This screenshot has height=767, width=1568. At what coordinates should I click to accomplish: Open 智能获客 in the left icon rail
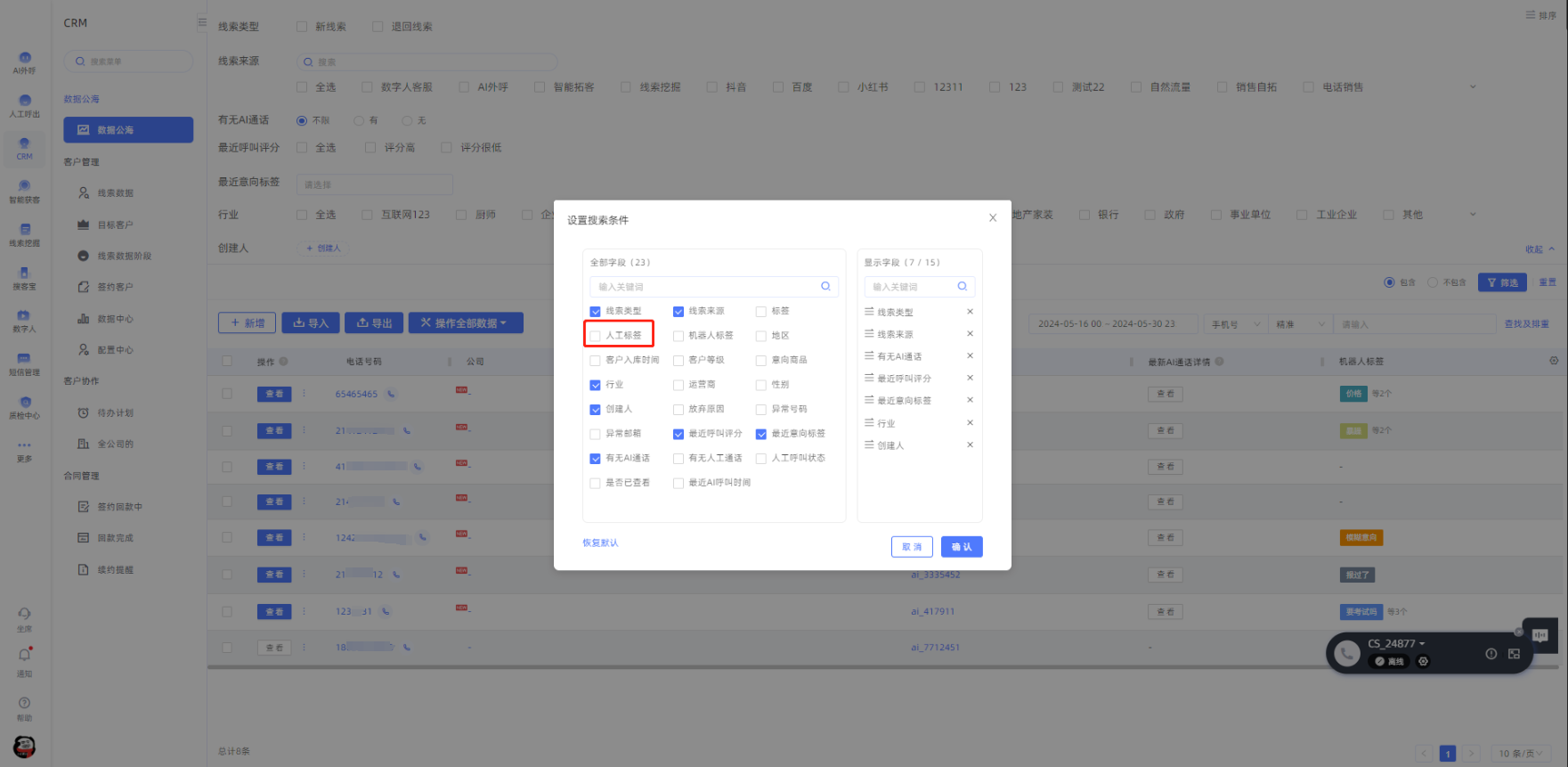[24, 191]
